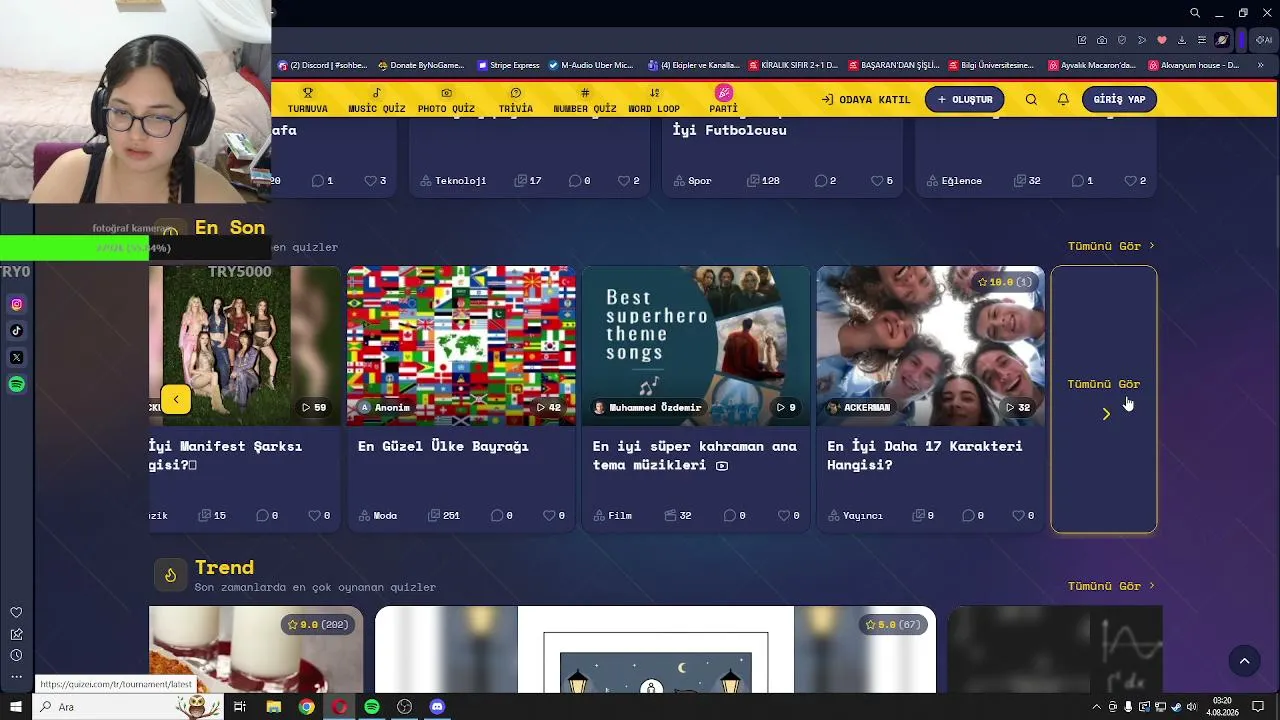Click the Eğlence category tag
Image resolution: width=1280 pixels, height=720 pixels.
(954, 181)
